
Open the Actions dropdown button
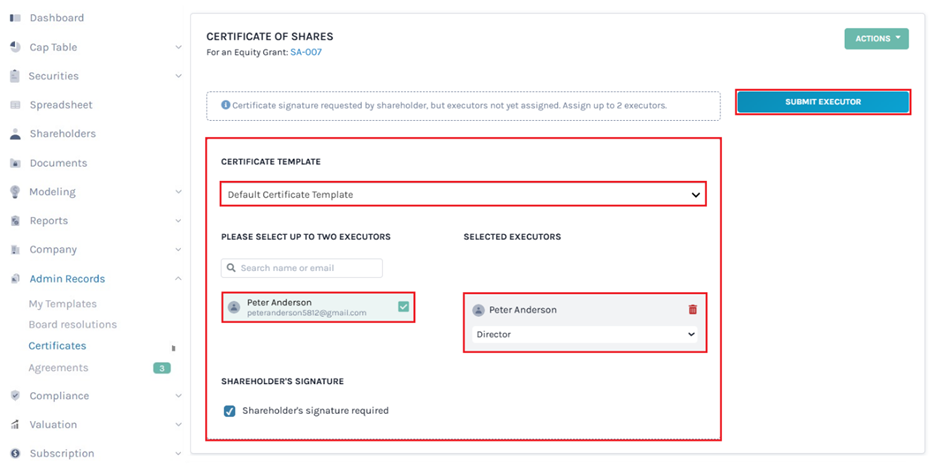876,39
